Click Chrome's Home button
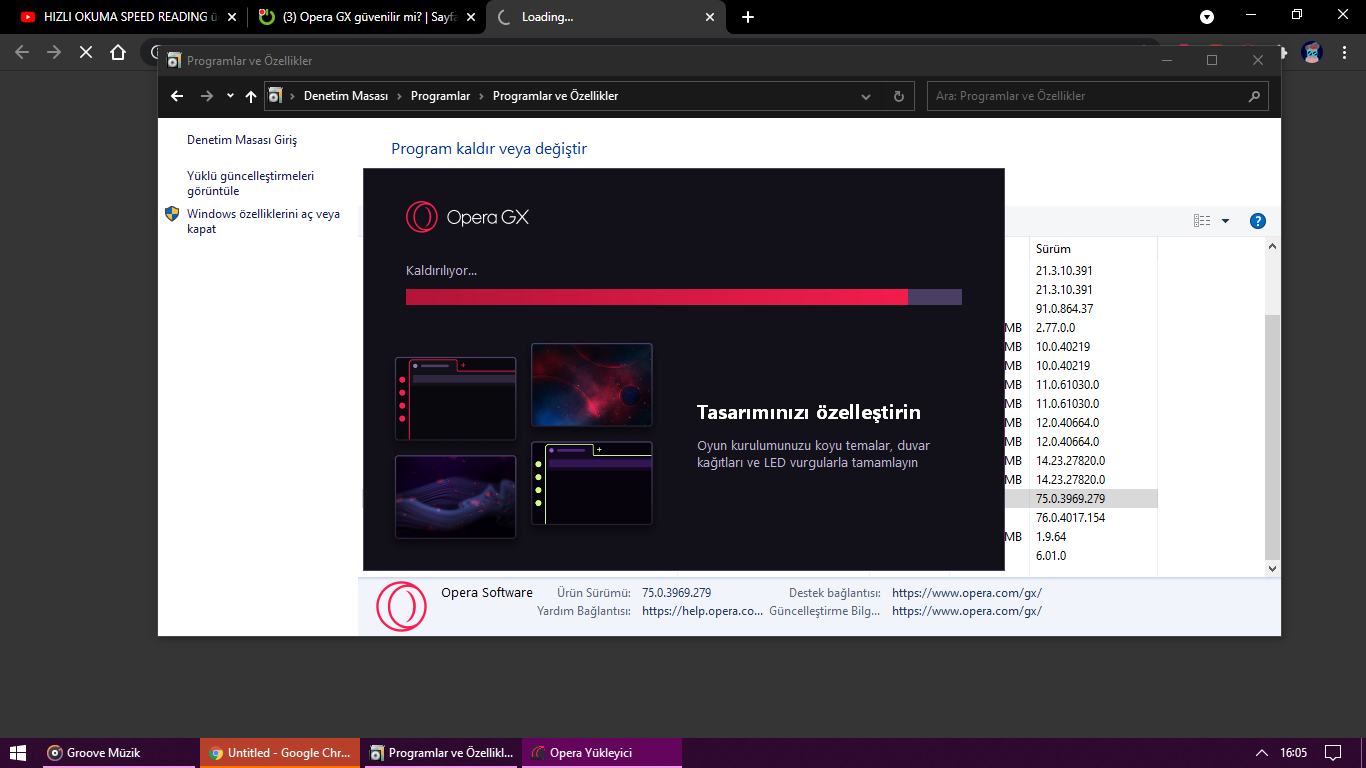This screenshot has width=1366, height=768. point(118,52)
